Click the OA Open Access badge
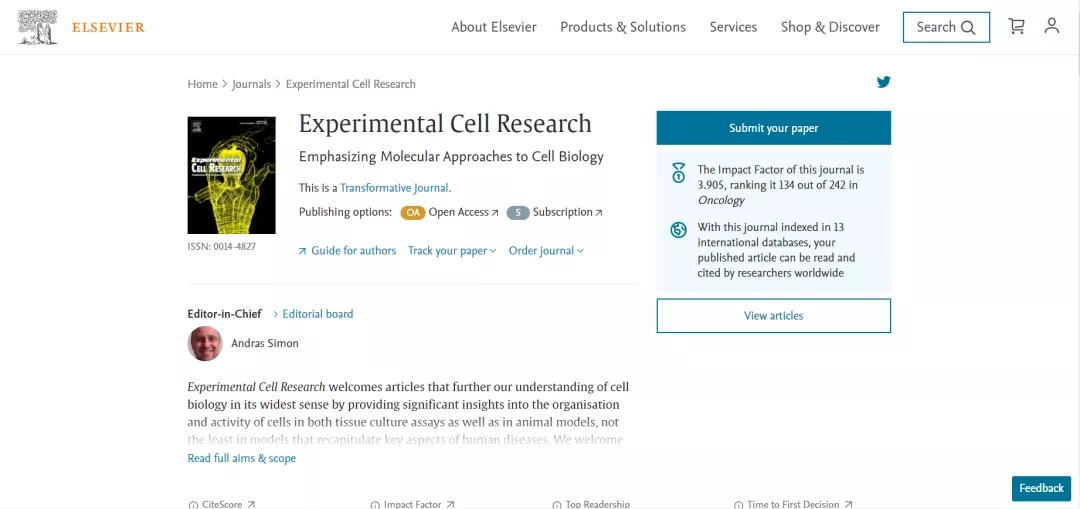Screen dimensions: 1080x509 (412, 212)
